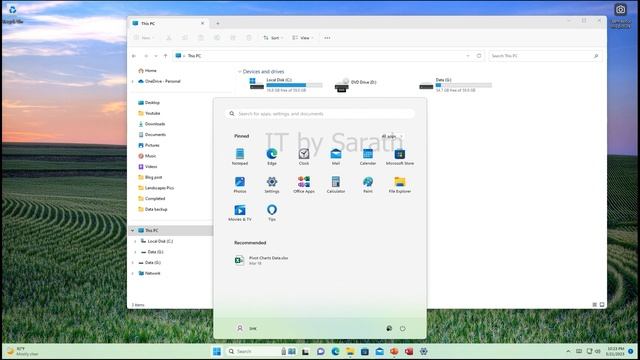Viewport: 640px width, 360px height.
Task: Click the See more ellipsis in Explorer toolbar
Action: coord(327,38)
